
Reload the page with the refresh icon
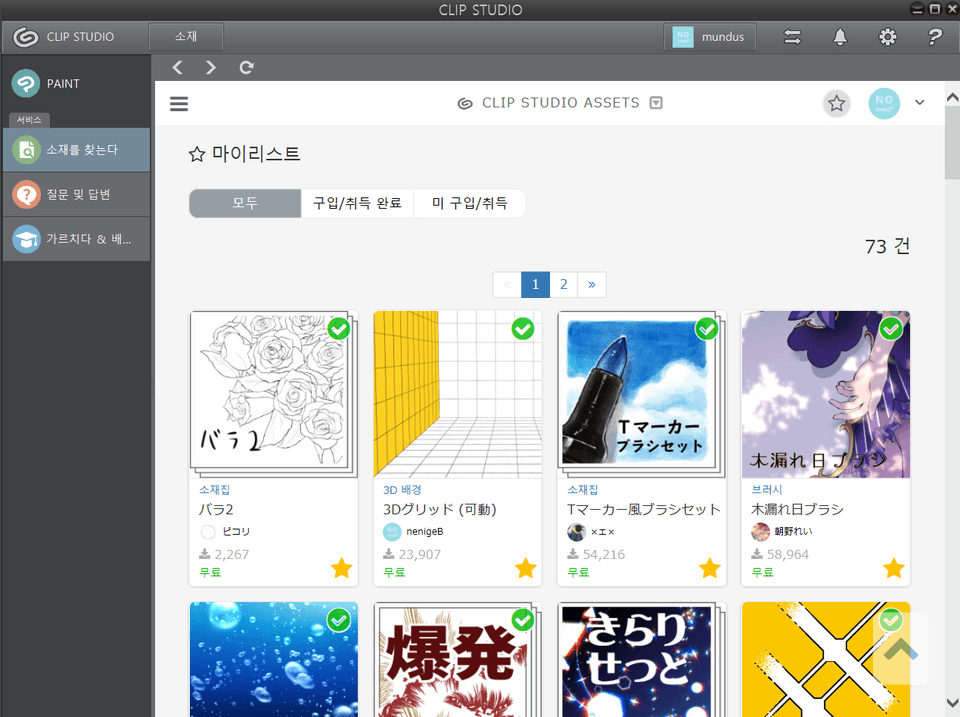tap(246, 68)
